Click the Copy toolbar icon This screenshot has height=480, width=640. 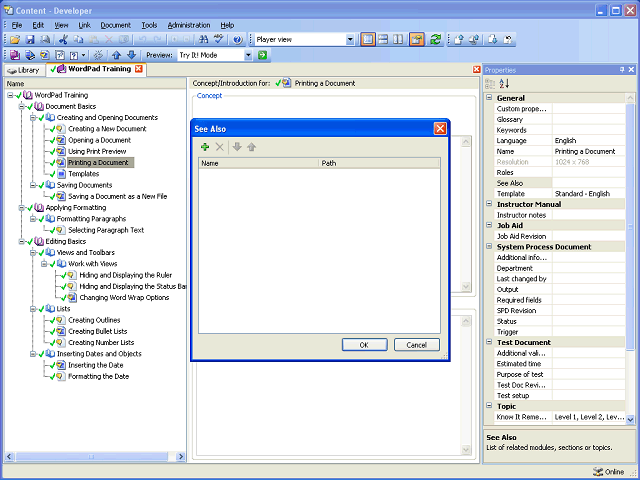click(x=78, y=40)
